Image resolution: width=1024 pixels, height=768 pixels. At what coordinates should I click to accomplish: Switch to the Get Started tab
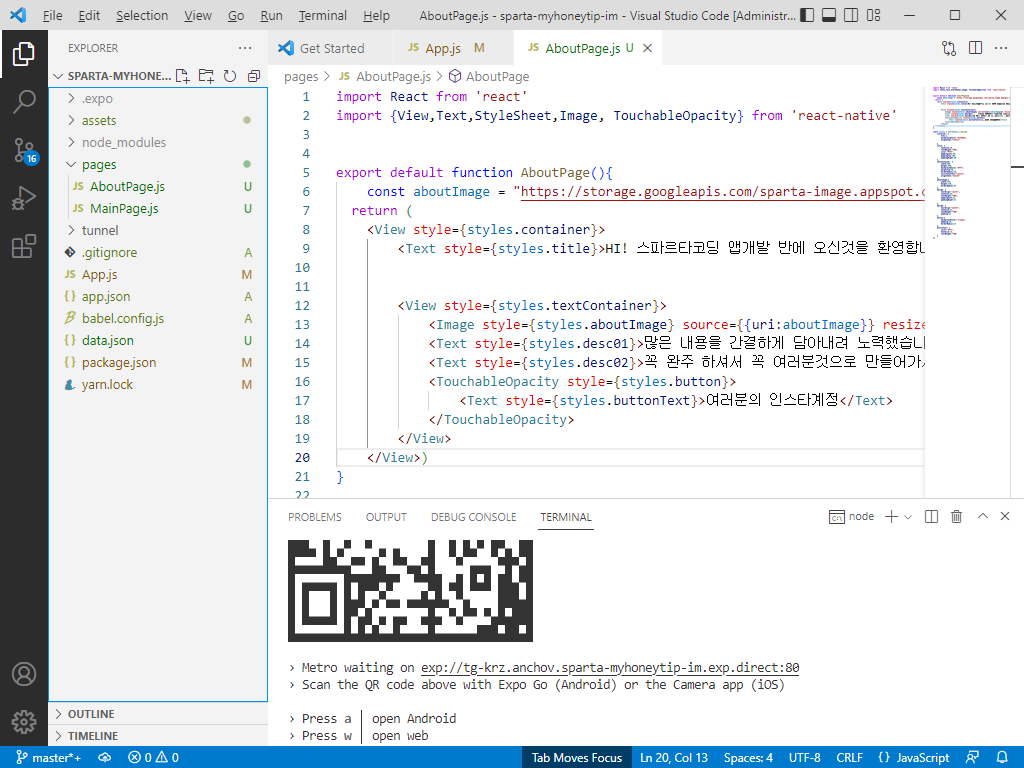[330, 48]
